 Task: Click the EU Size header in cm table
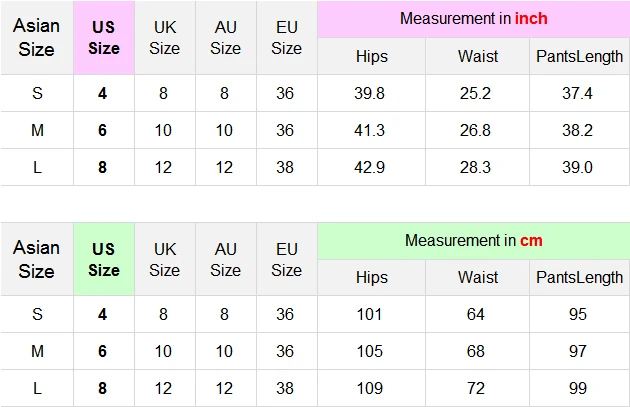[286, 260]
